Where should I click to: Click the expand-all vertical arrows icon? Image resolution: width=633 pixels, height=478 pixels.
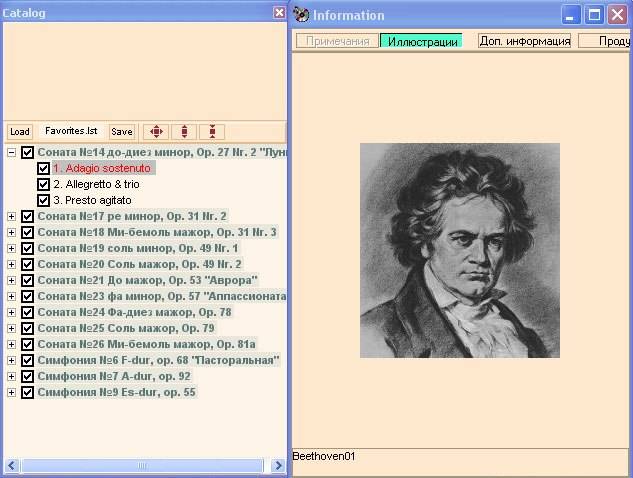pyautogui.click(x=184, y=132)
